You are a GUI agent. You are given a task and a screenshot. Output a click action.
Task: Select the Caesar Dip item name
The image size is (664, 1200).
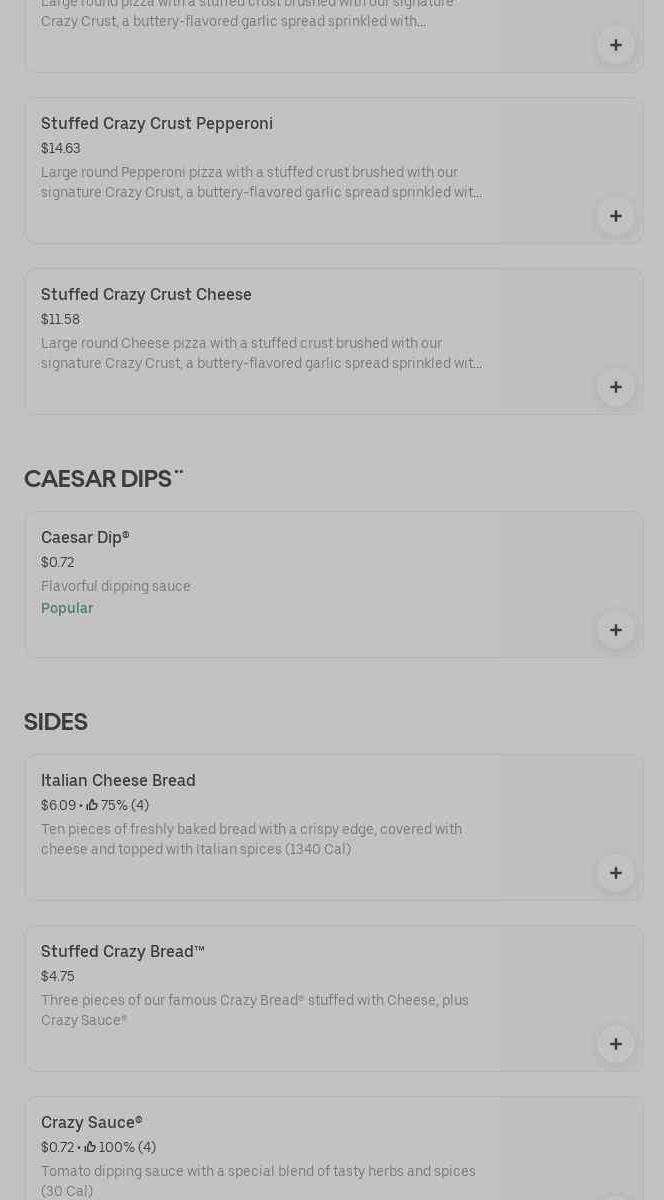point(85,538)
